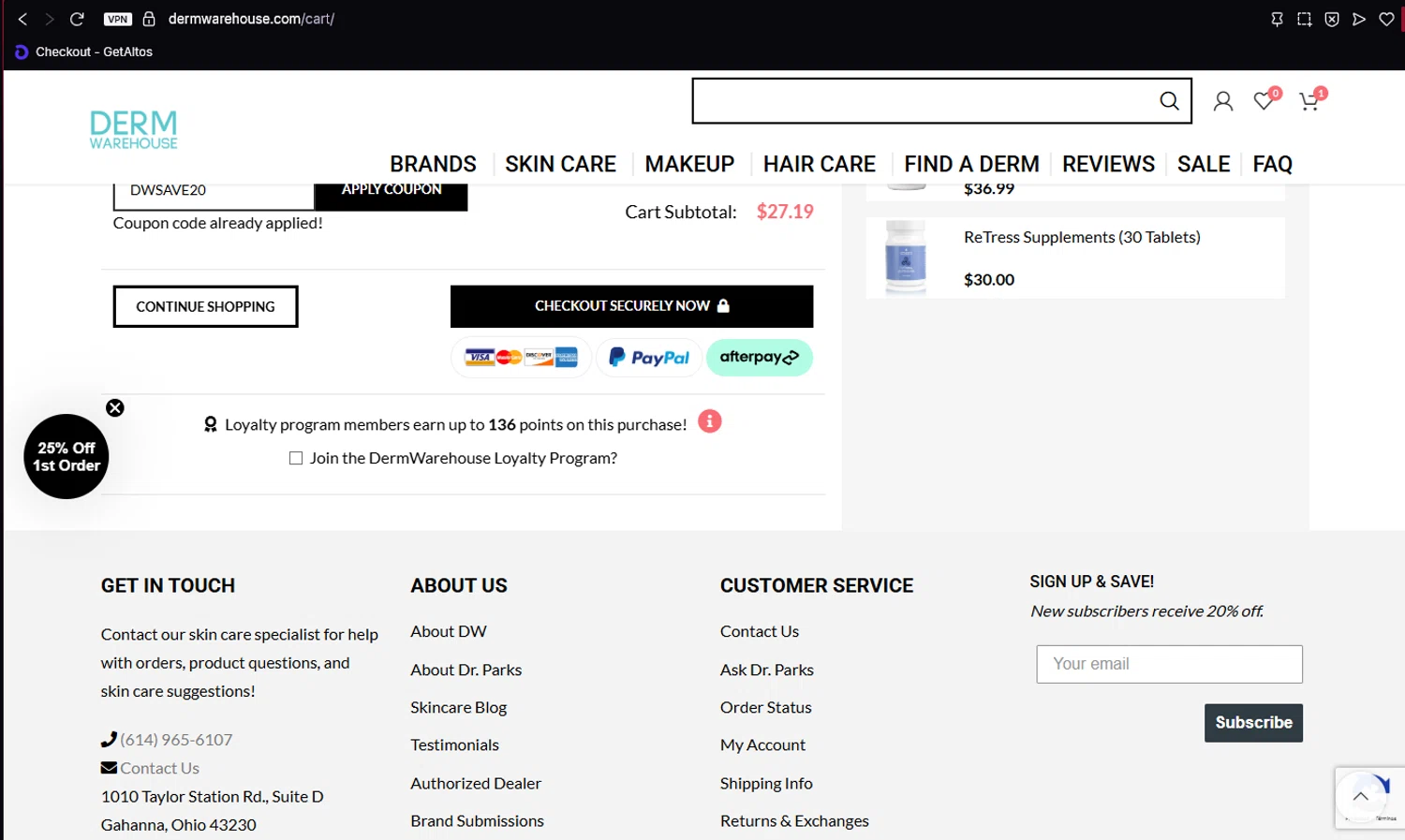Click the search magnifier icon
Image resolution: width=1405 pixels, height=840 pixels.
pos(1169,101)
